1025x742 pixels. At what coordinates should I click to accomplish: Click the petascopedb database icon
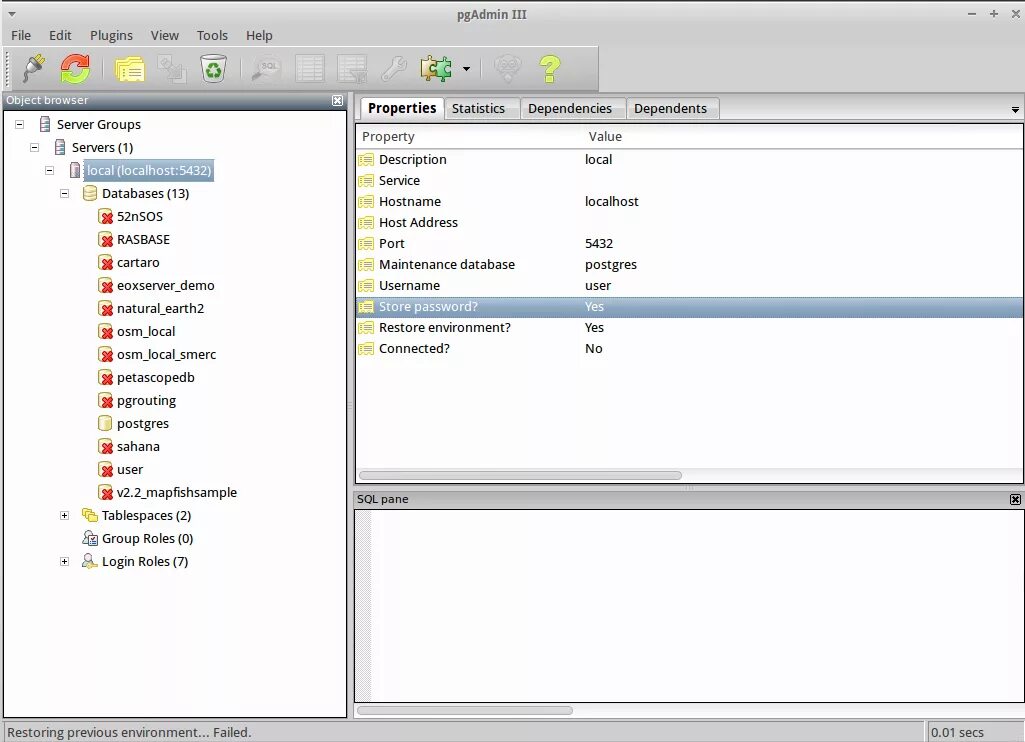tap(105, 378)
